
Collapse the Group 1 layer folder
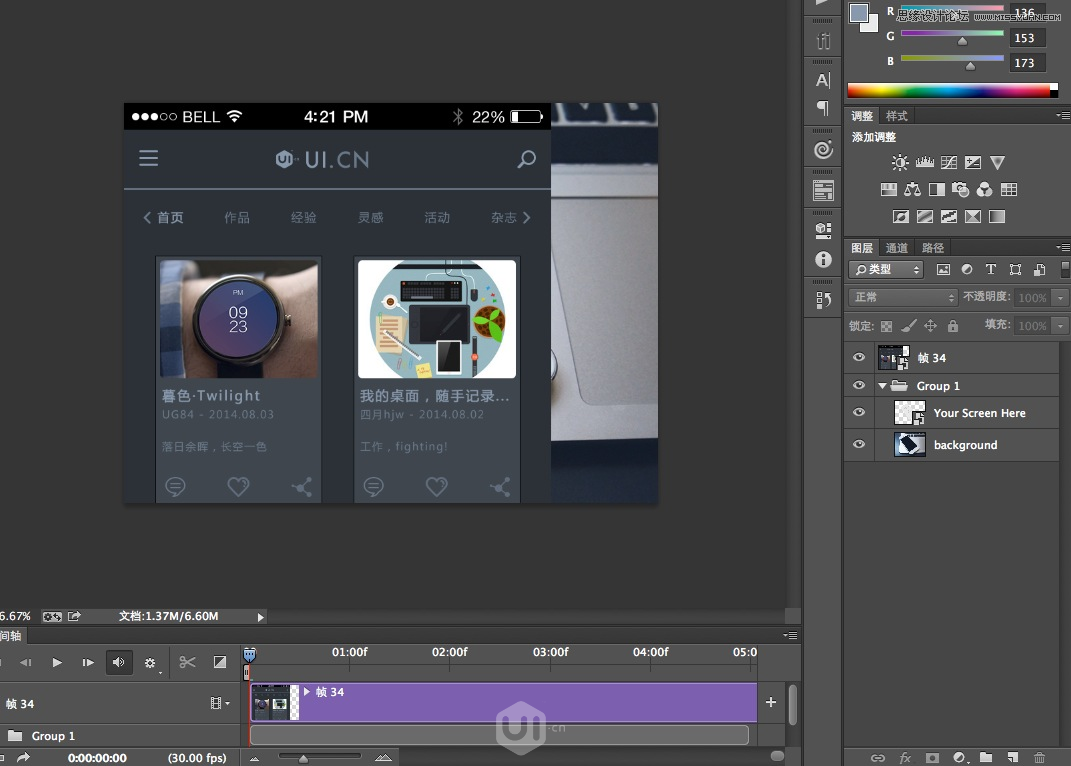pyautogui.click(x=882, y=386)
